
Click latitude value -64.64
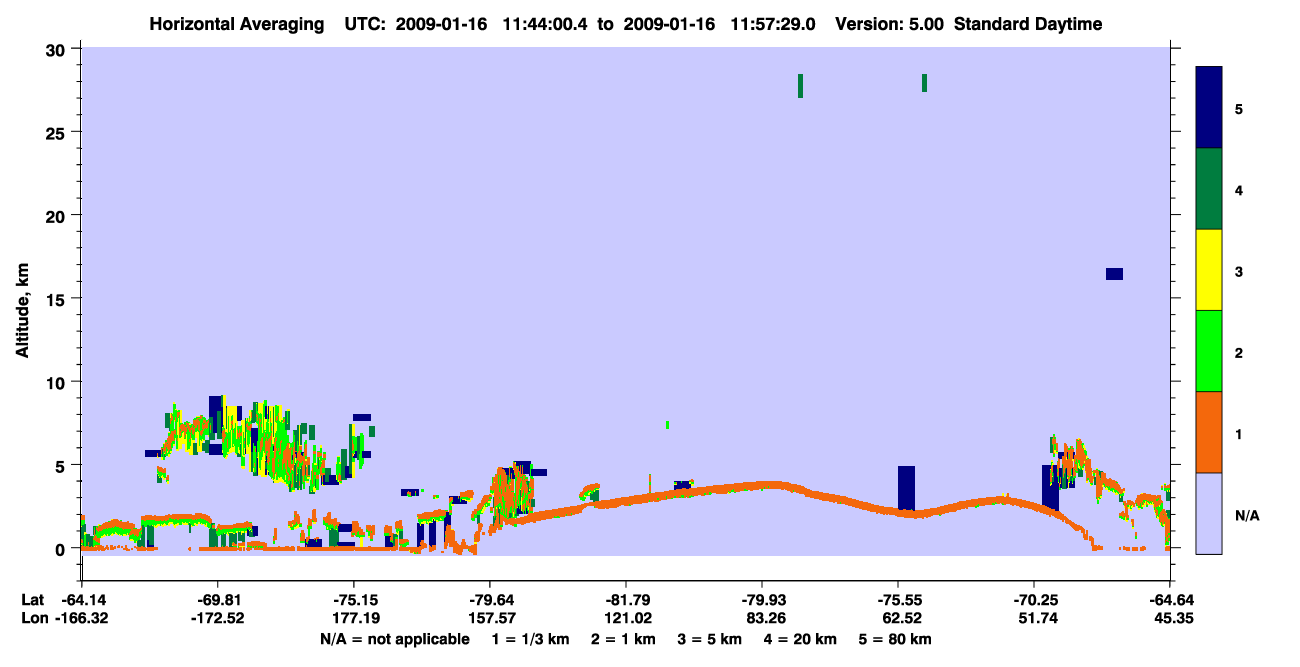click(1169, 600)
